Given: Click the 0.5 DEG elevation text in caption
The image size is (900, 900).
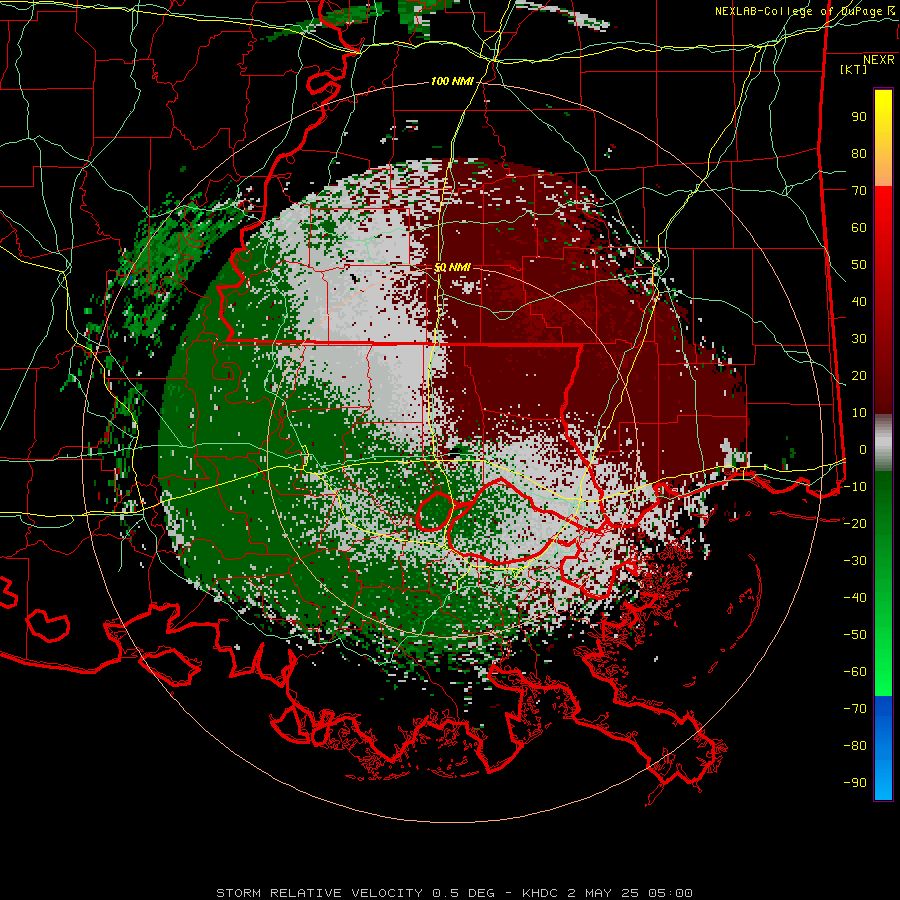Looking at the screenshot, I should click(463, 893).
